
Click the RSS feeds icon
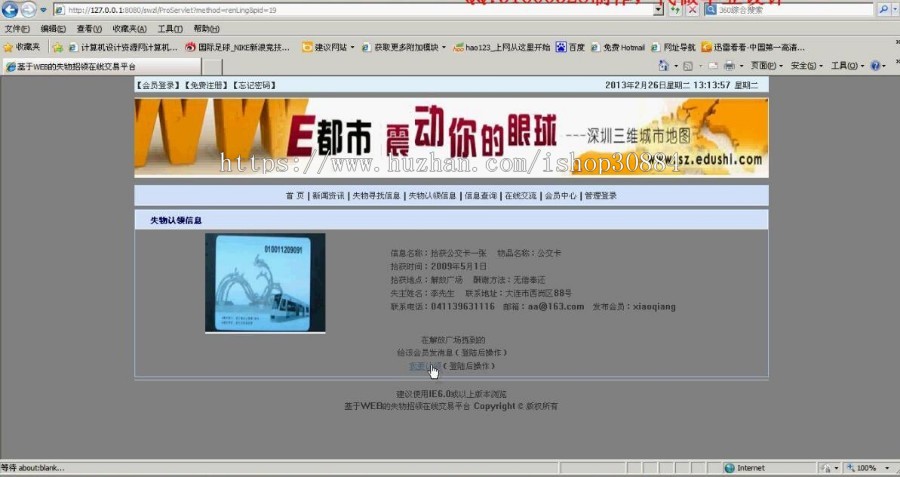point(688,67)
